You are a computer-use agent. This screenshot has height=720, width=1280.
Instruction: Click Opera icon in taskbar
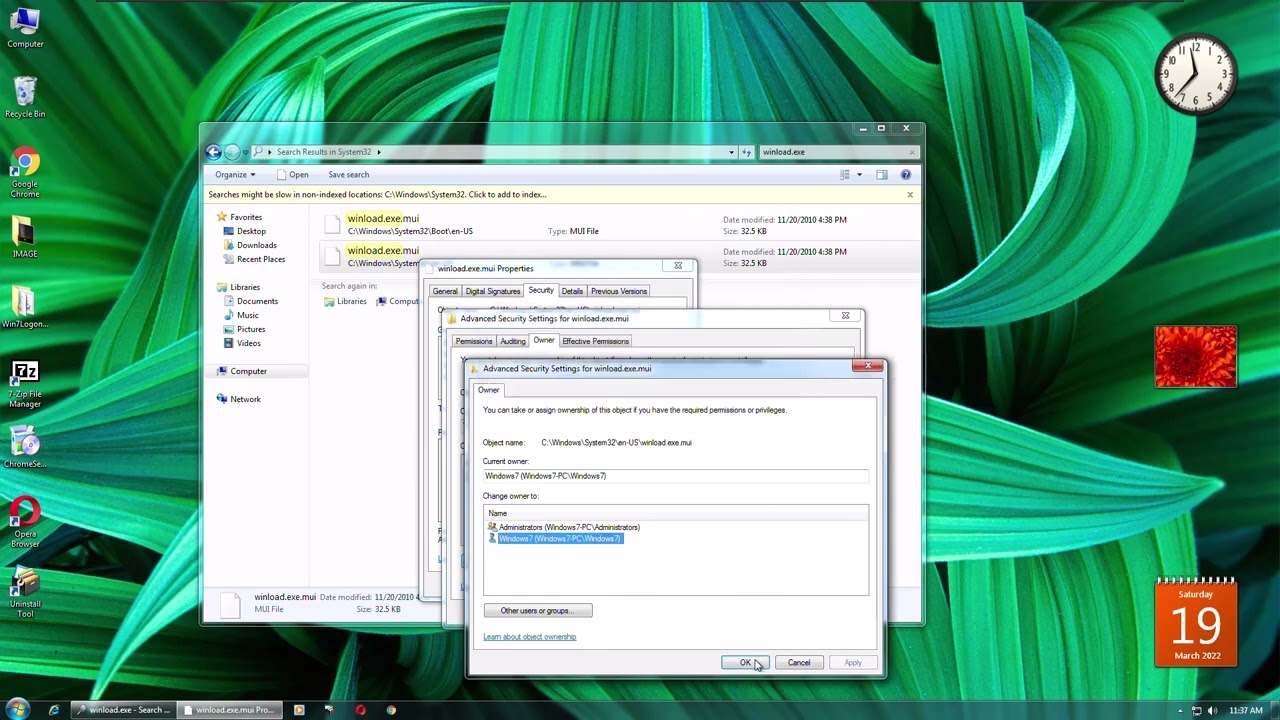(x=361, y=710)
